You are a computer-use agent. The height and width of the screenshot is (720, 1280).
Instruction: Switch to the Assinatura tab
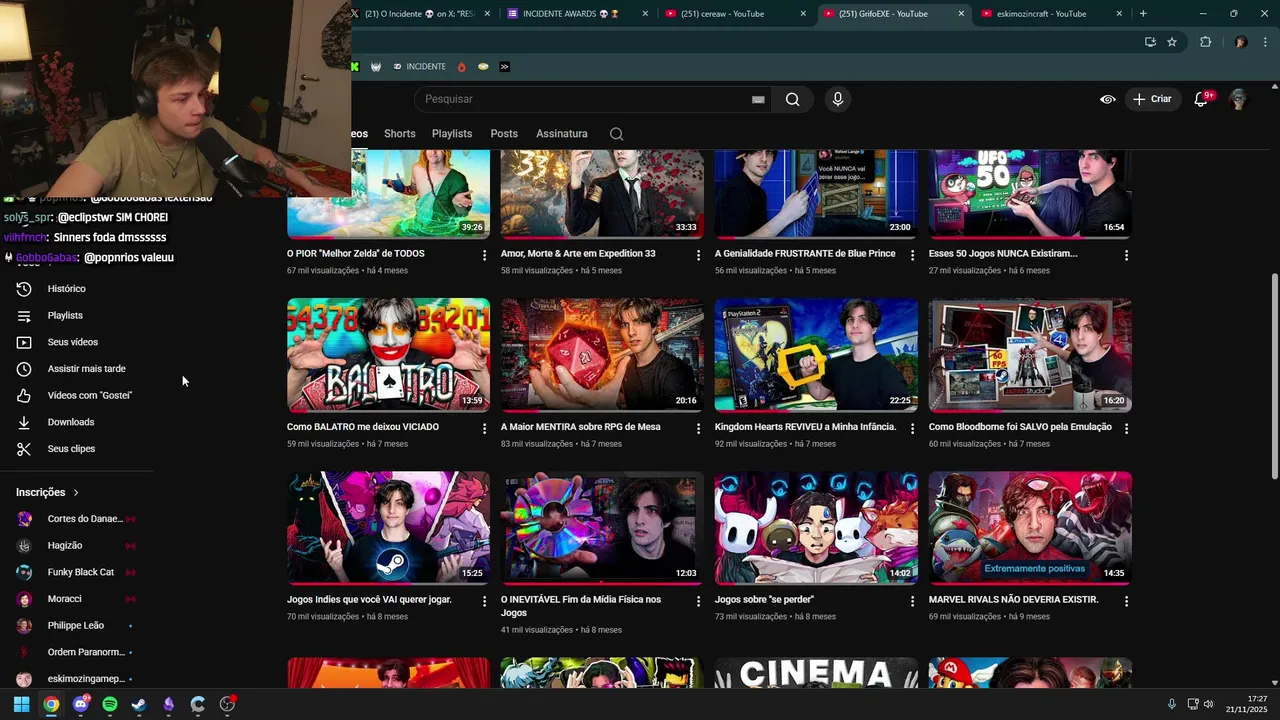[x=562, y=133]
